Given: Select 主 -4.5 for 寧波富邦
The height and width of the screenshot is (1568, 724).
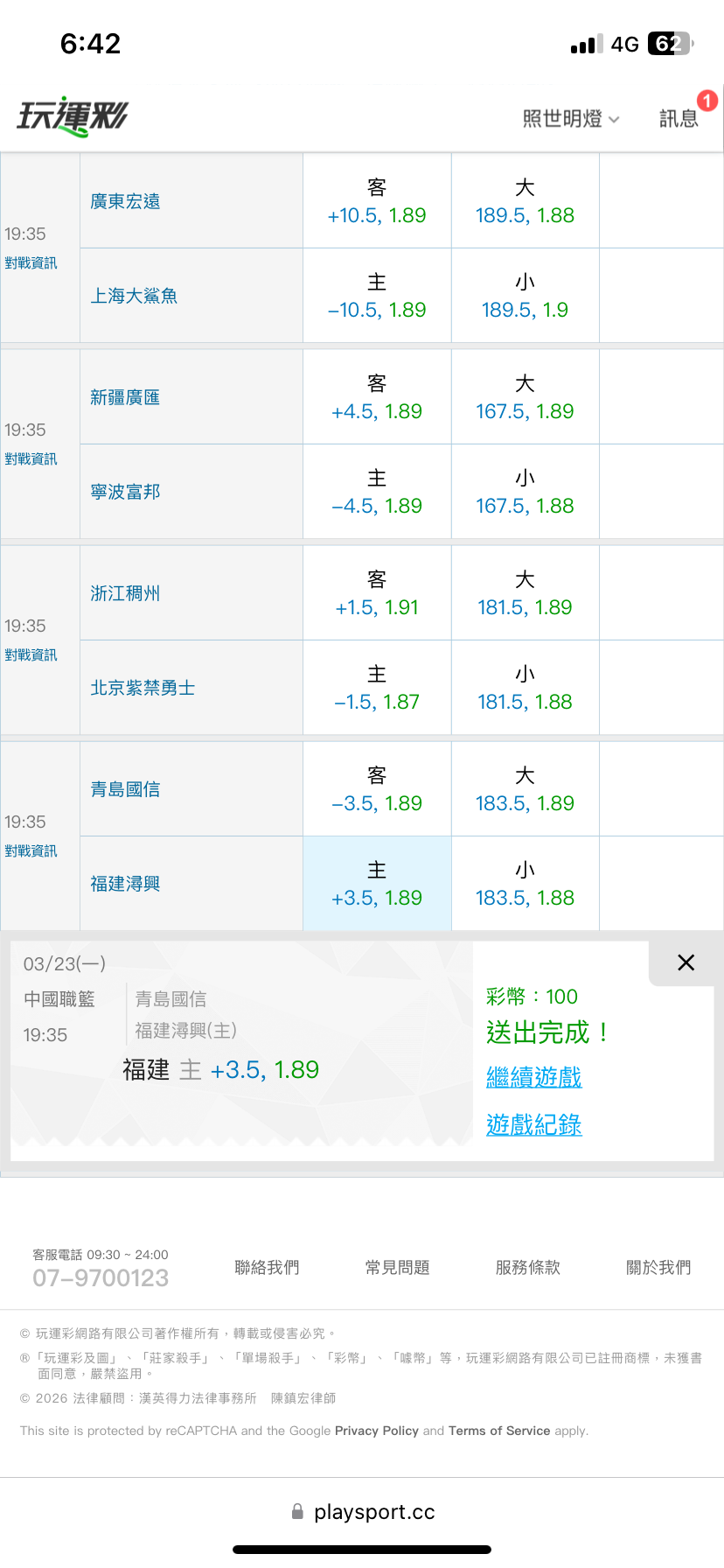Looking at the screenshot, I should [x=377, y=493].
